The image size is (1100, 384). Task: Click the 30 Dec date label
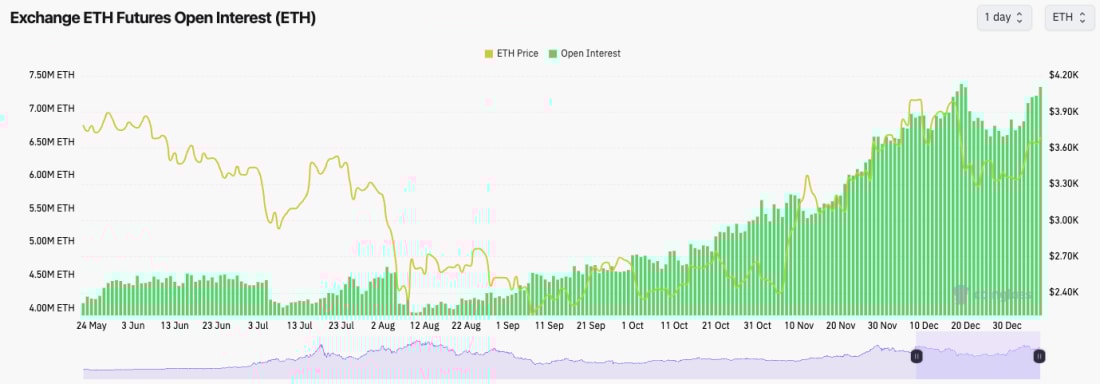[x=1007, y=326]
